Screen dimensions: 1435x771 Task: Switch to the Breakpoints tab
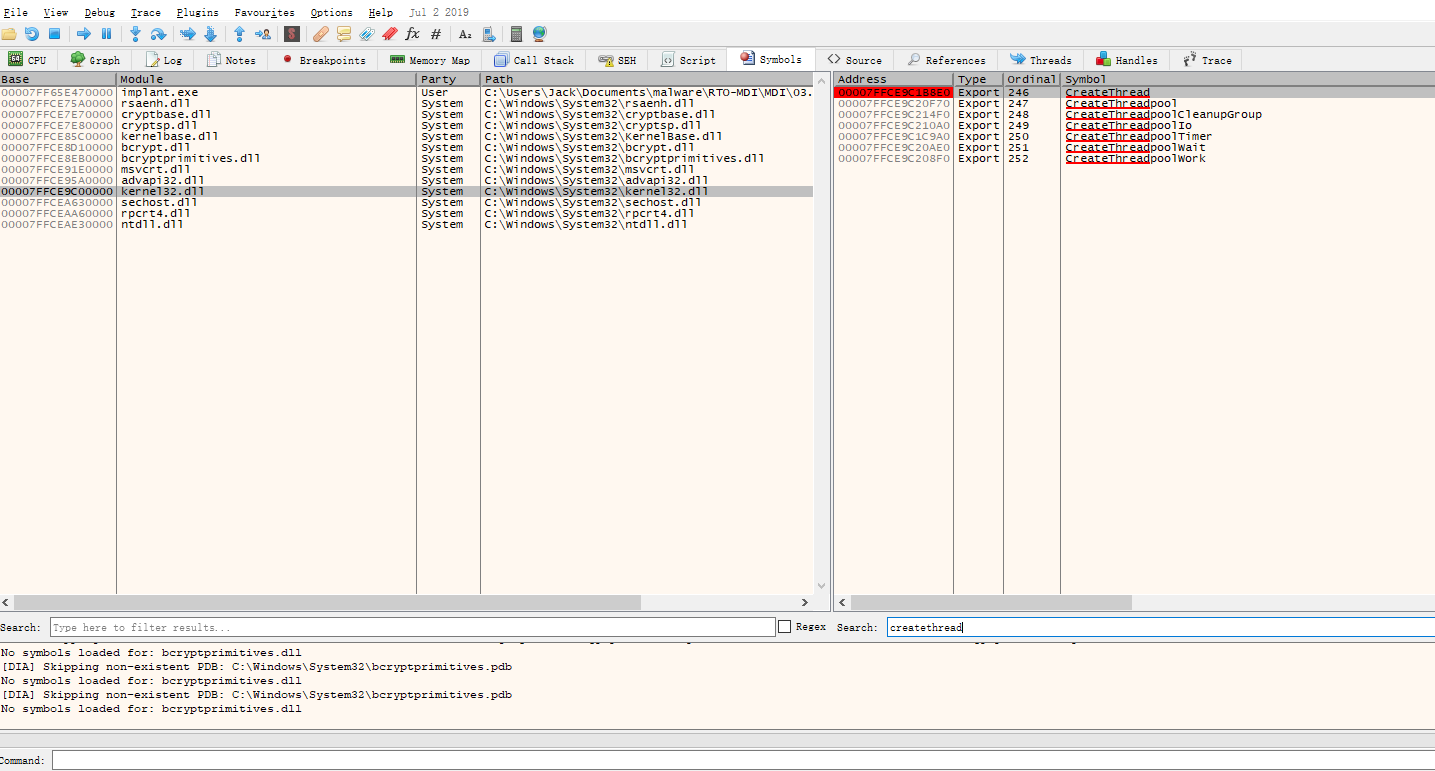[323, 60]
